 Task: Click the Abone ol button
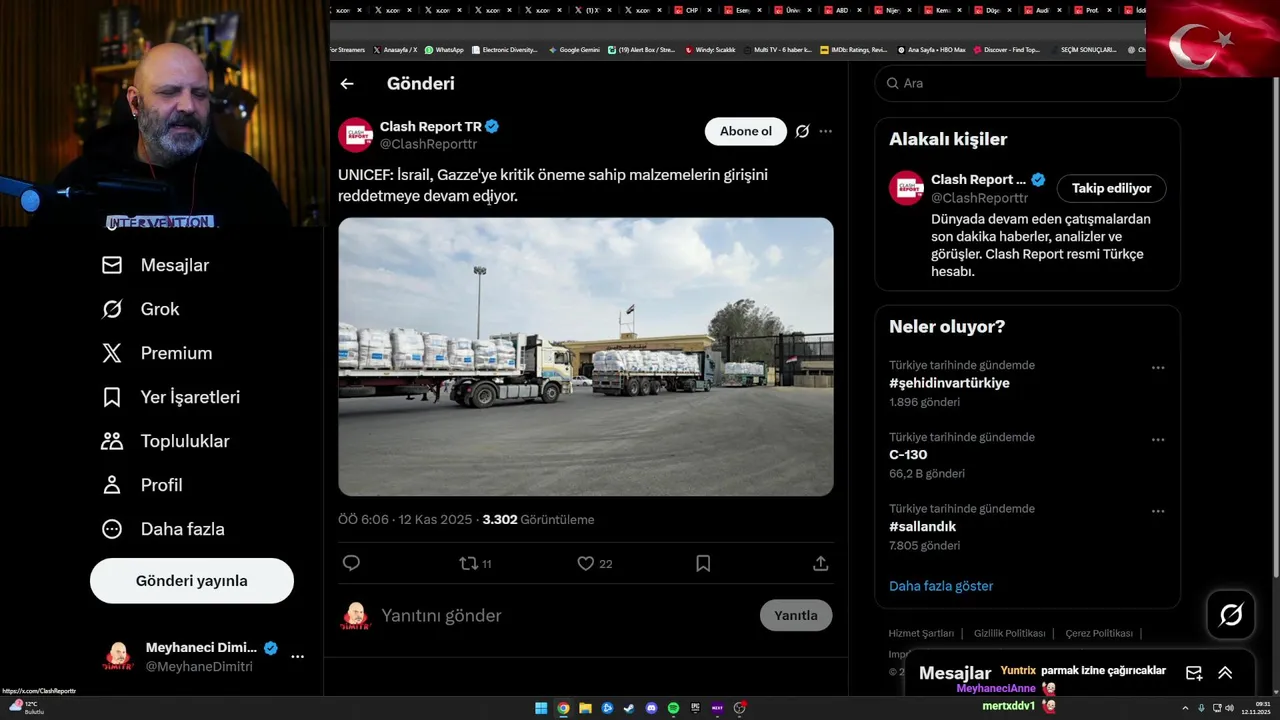tap(746, 131)
